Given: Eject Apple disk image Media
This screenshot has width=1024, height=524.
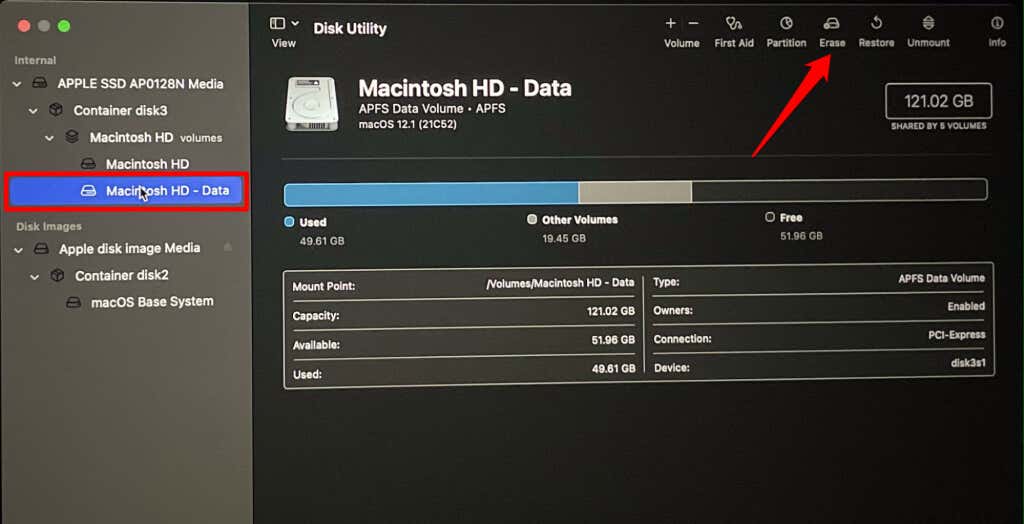Looking at the screenshot, I should pyautogui.click(x=227, y=247).
